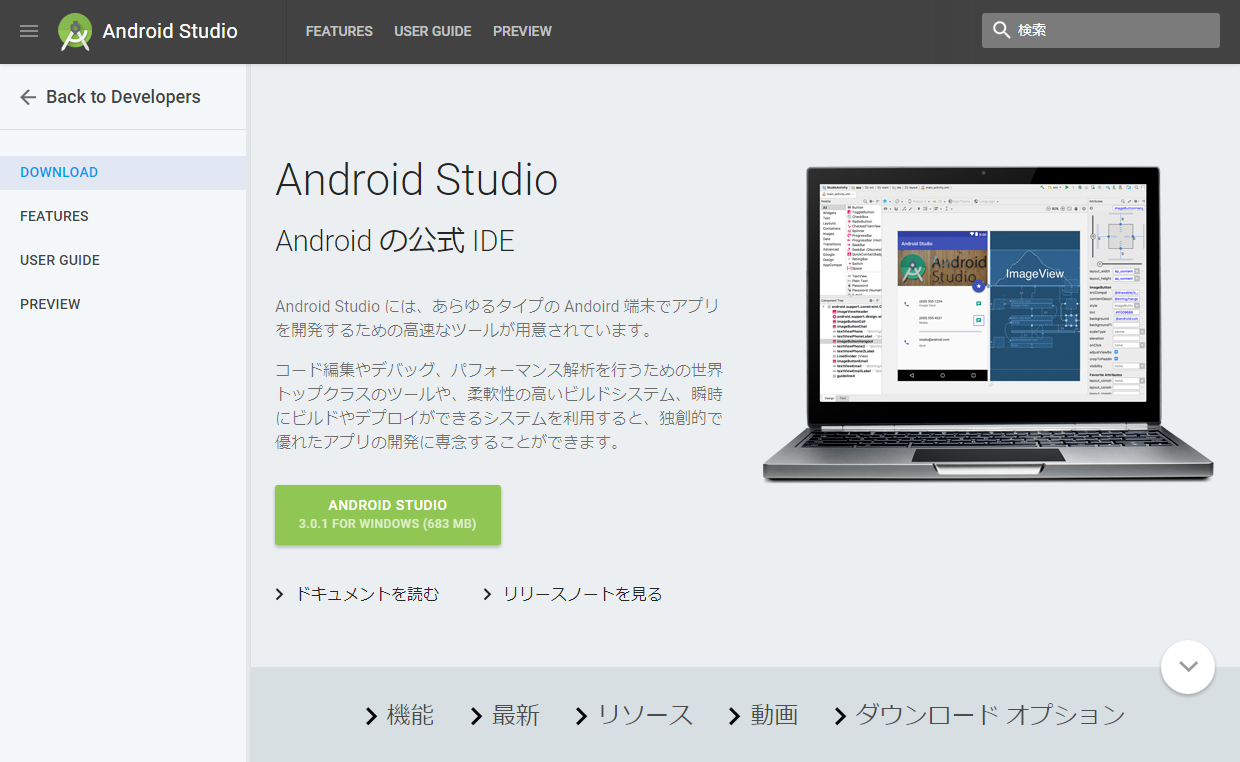
Task: Click the chevron before リリースノートを見る
Action: (x=488, y=595)
